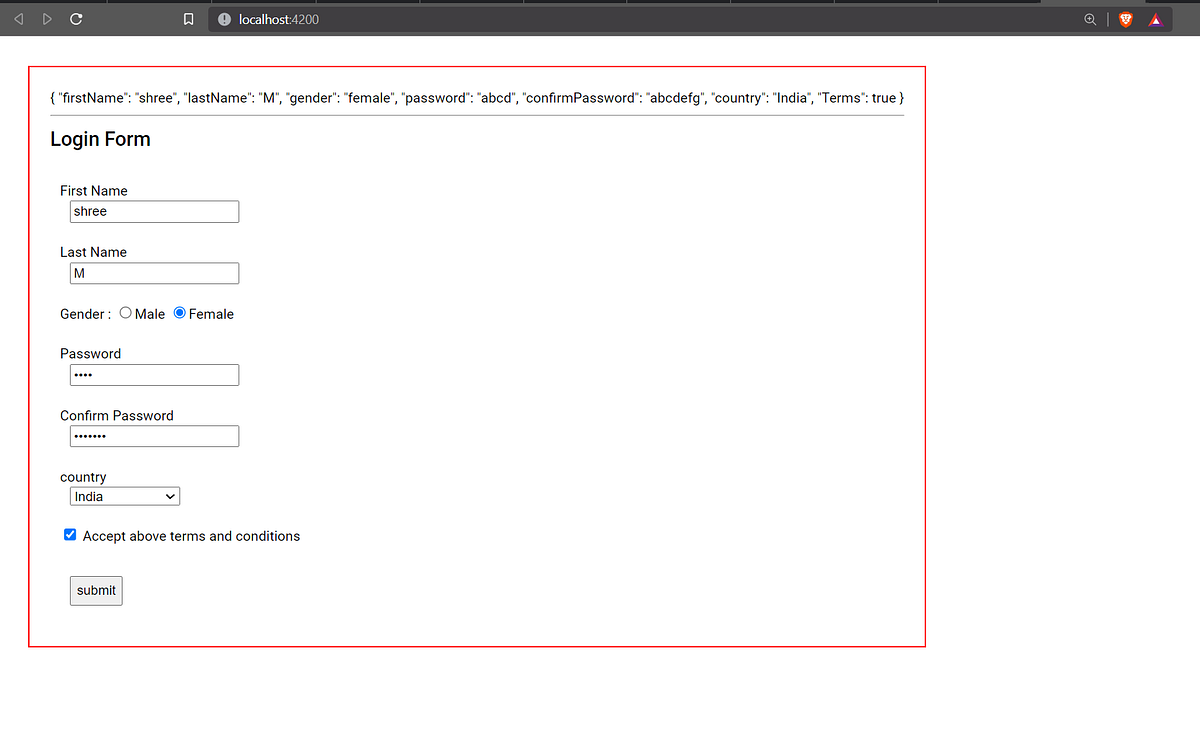Click the browser forward navigation arrow
The width and height of the screenshot is (1200, 750).
point(46,17)
